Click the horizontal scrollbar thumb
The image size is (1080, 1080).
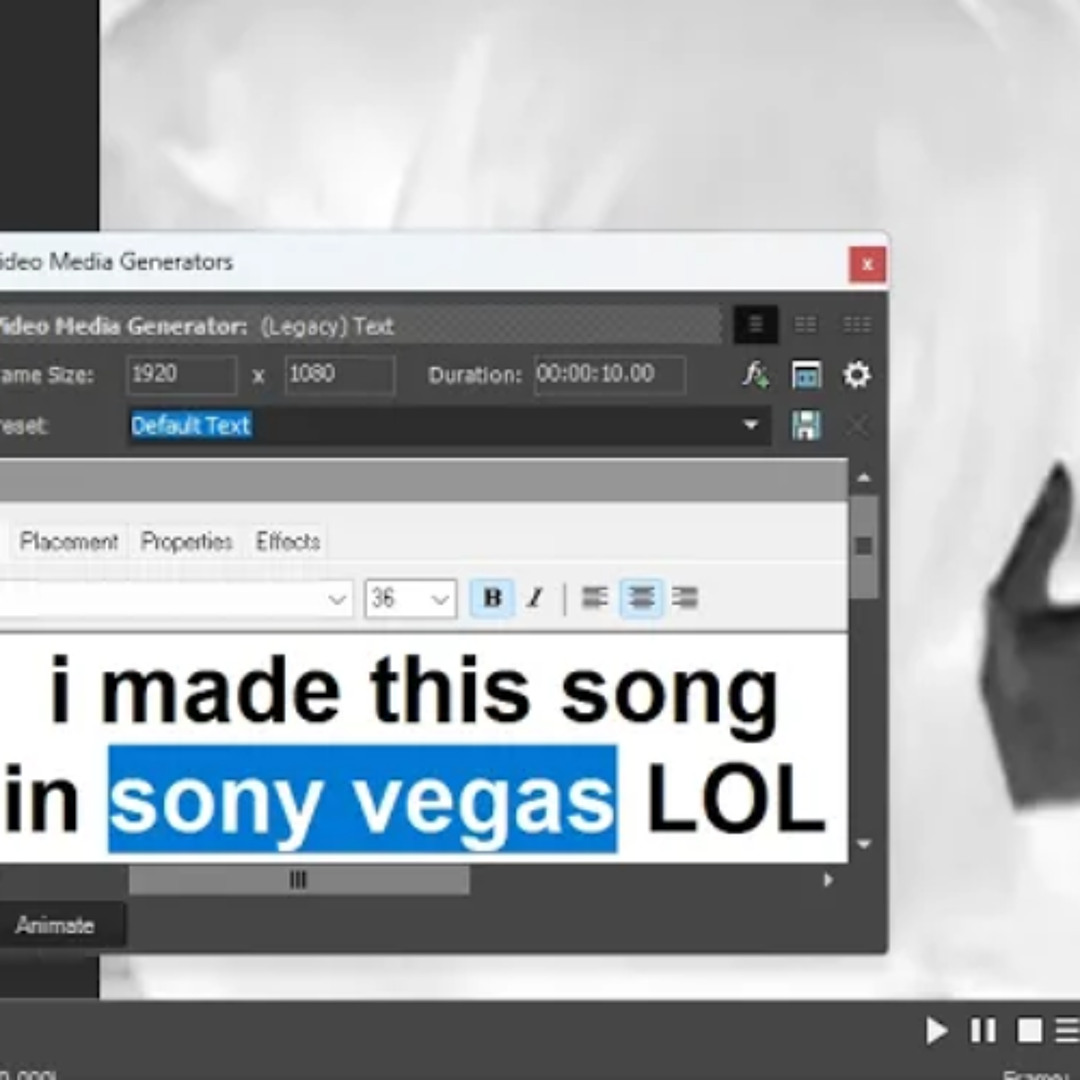[299, 880]
